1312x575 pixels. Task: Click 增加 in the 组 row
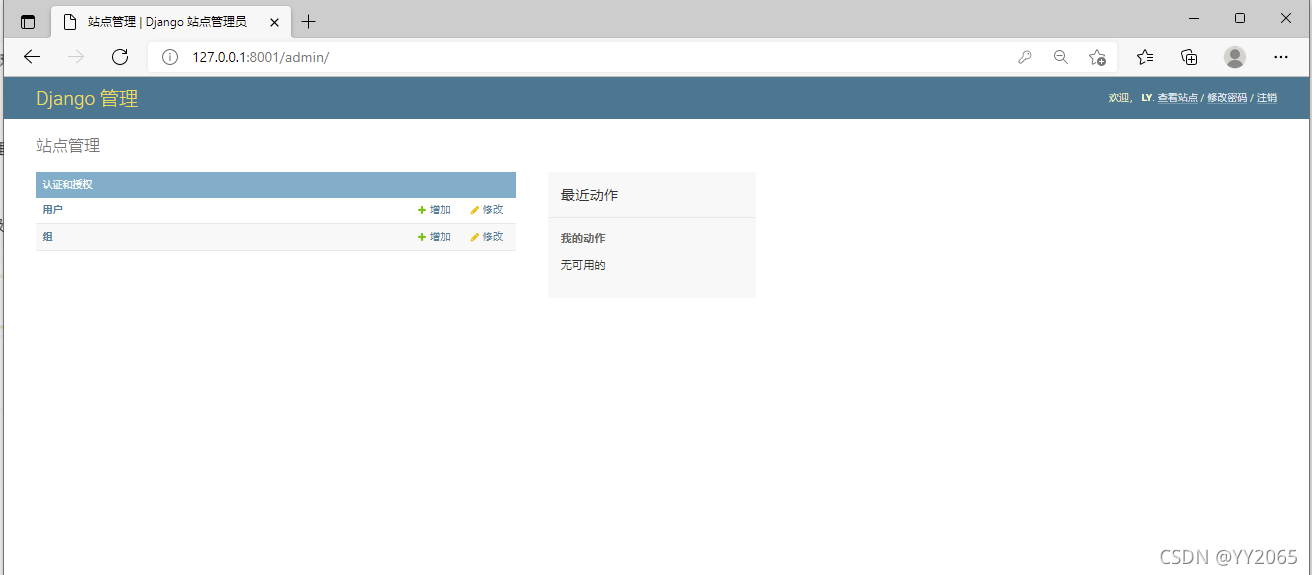(x=434, y=237)
